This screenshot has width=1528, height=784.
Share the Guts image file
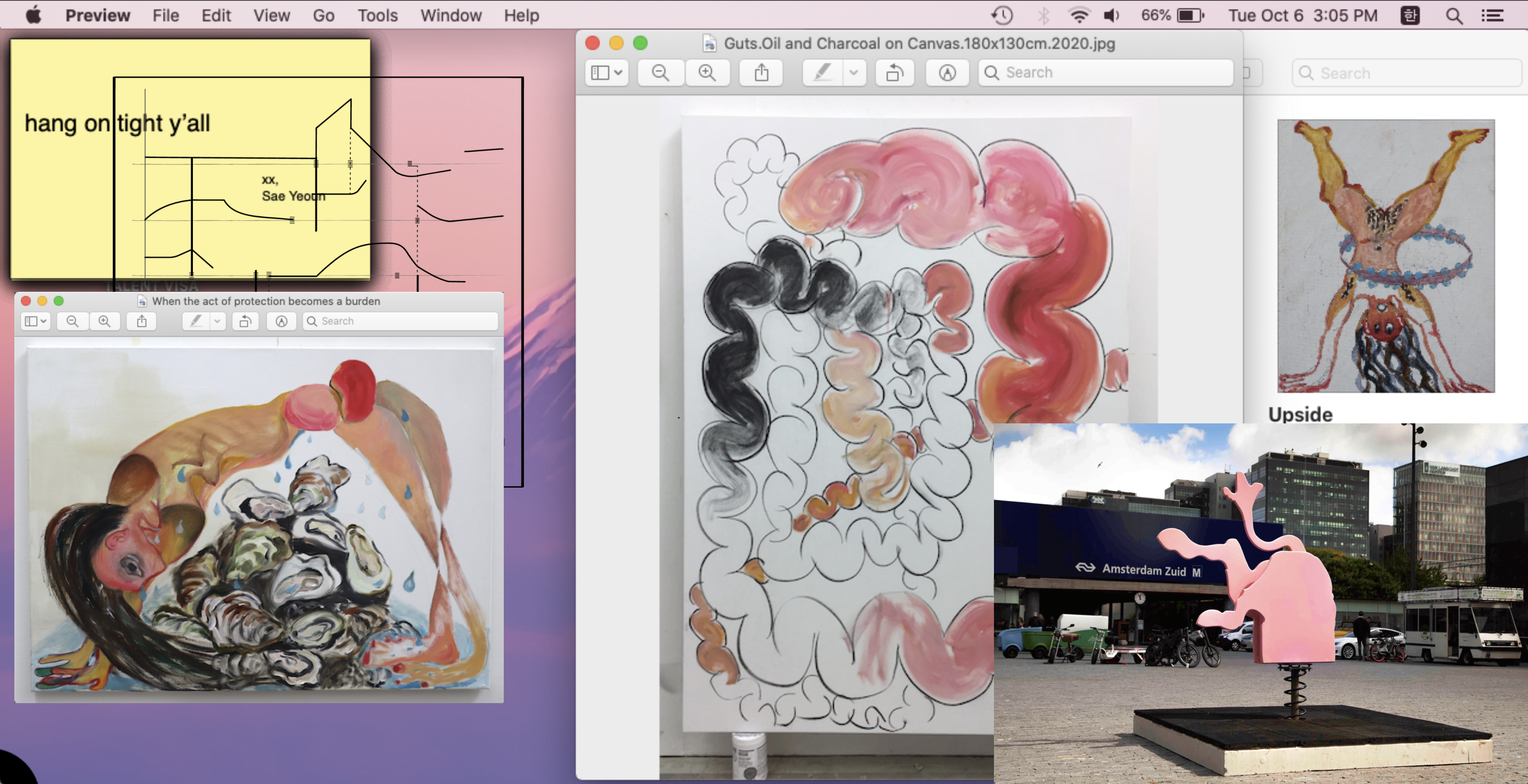[x=761, y=72]
